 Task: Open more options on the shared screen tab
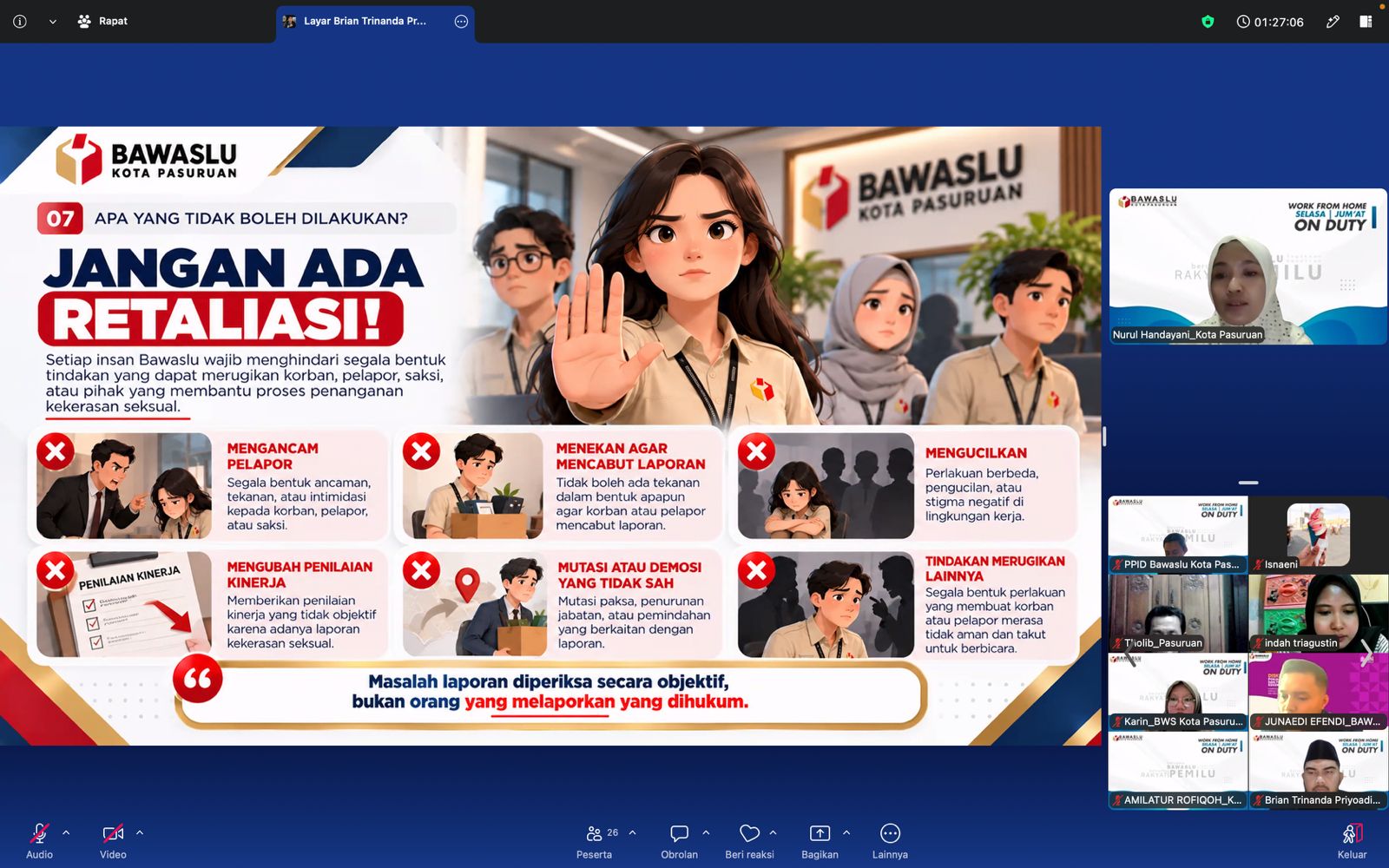point(461,22)
